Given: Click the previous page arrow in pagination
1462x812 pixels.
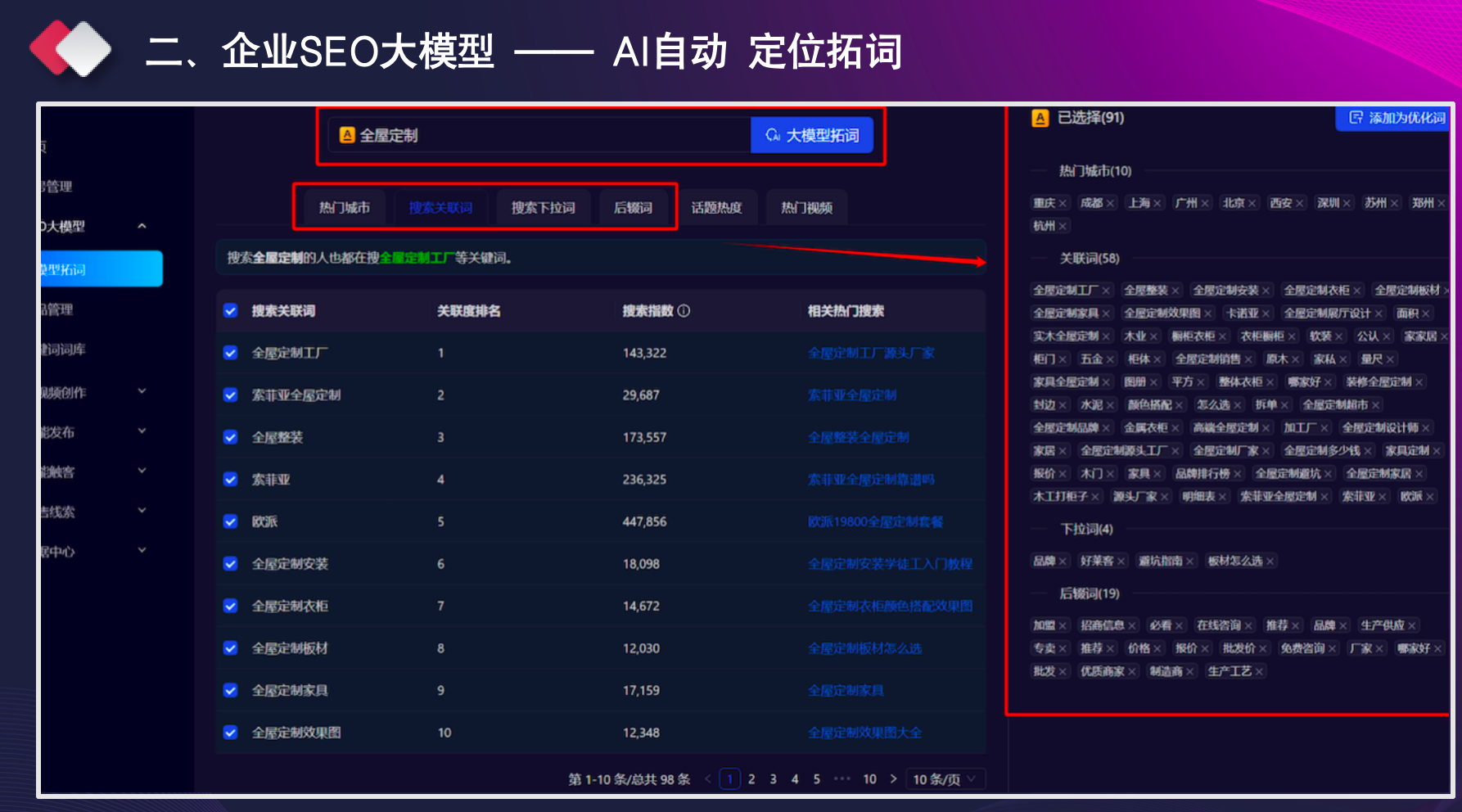Looking at the screenshot, I should click(708, 779).
